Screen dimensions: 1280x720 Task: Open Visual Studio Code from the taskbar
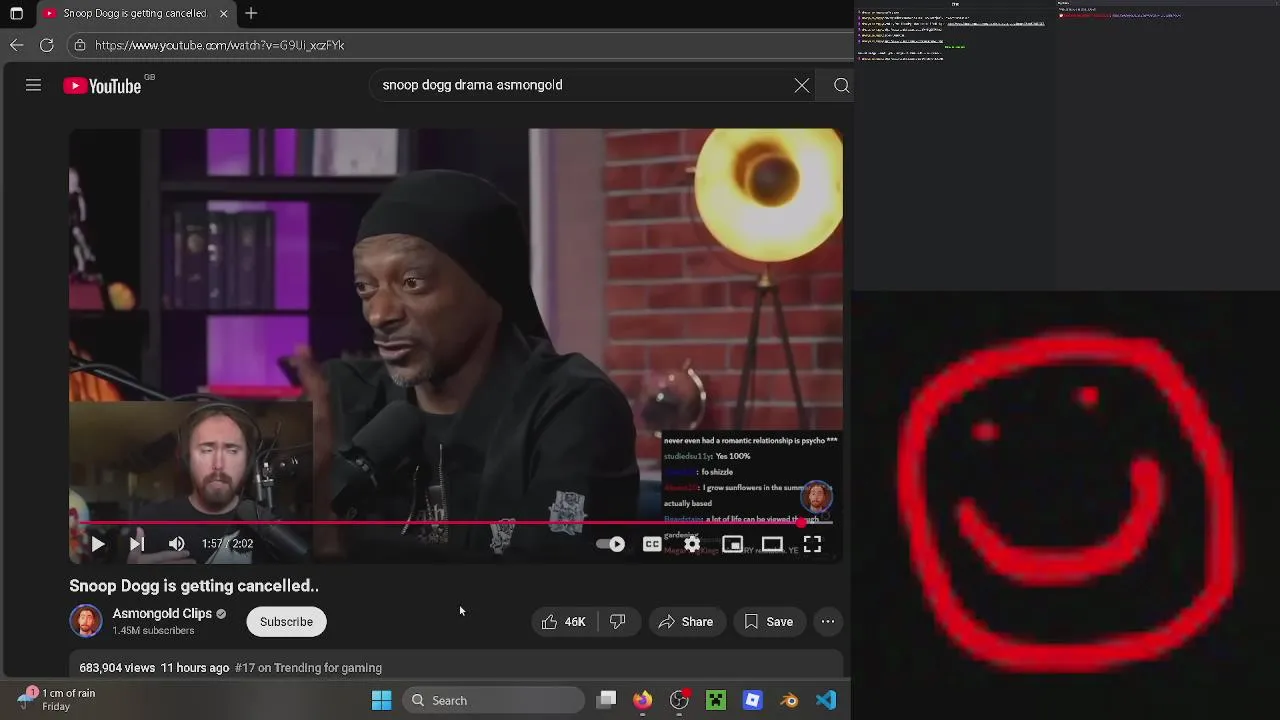pos(826,700)
